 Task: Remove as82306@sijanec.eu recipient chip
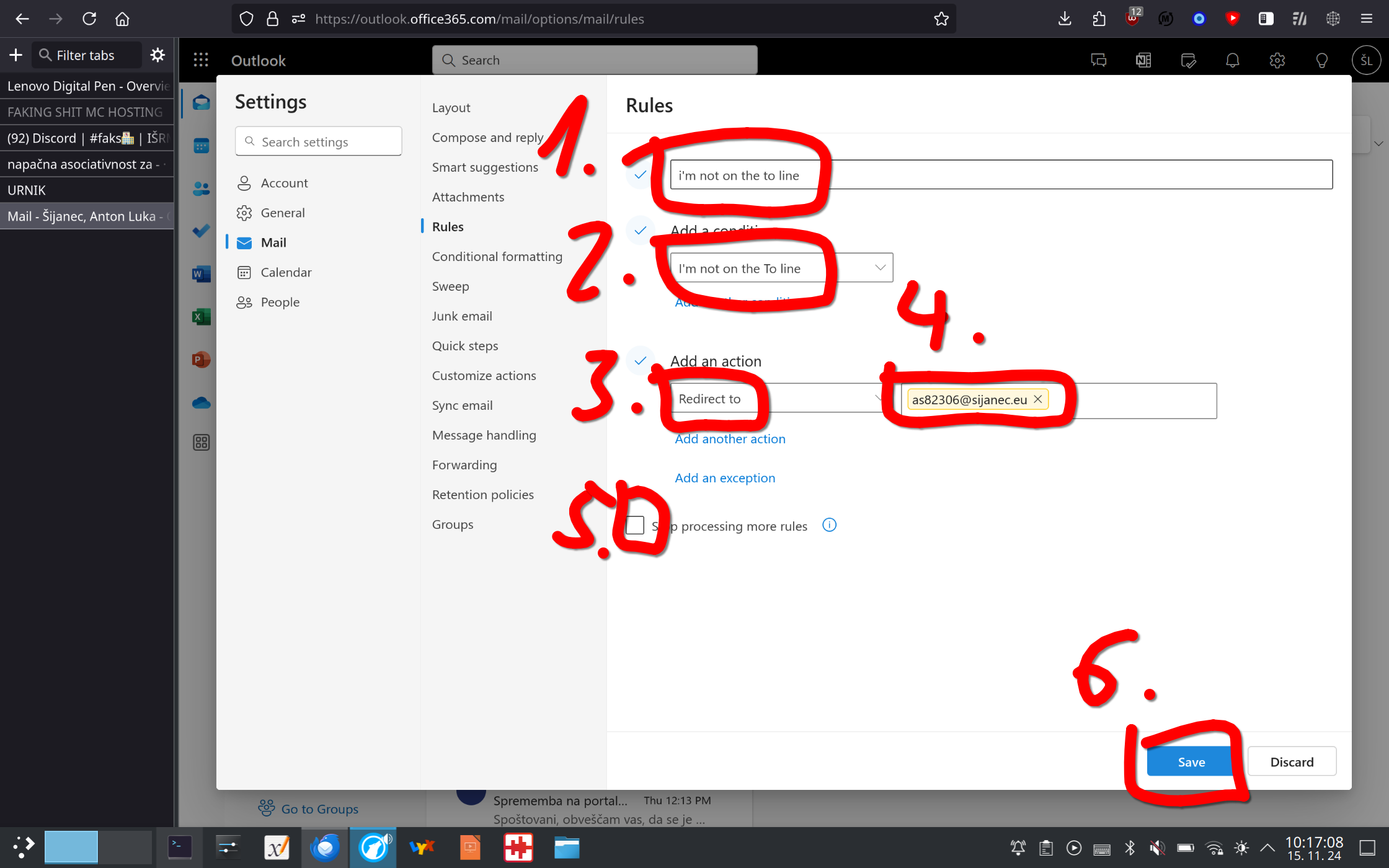click(x=1038, y=399)
